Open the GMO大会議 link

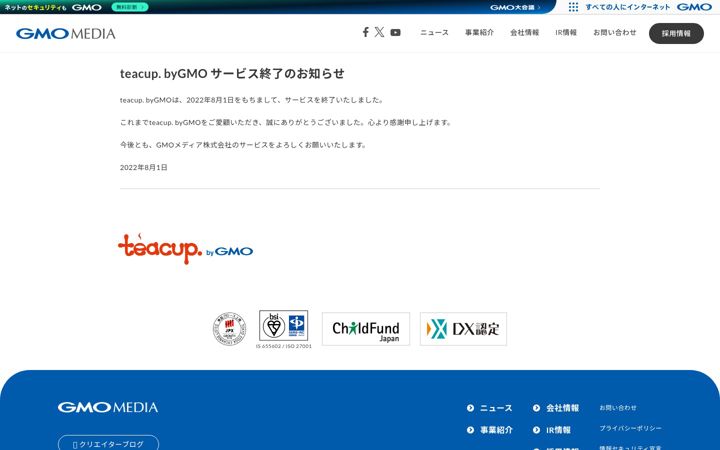(515, 7)
